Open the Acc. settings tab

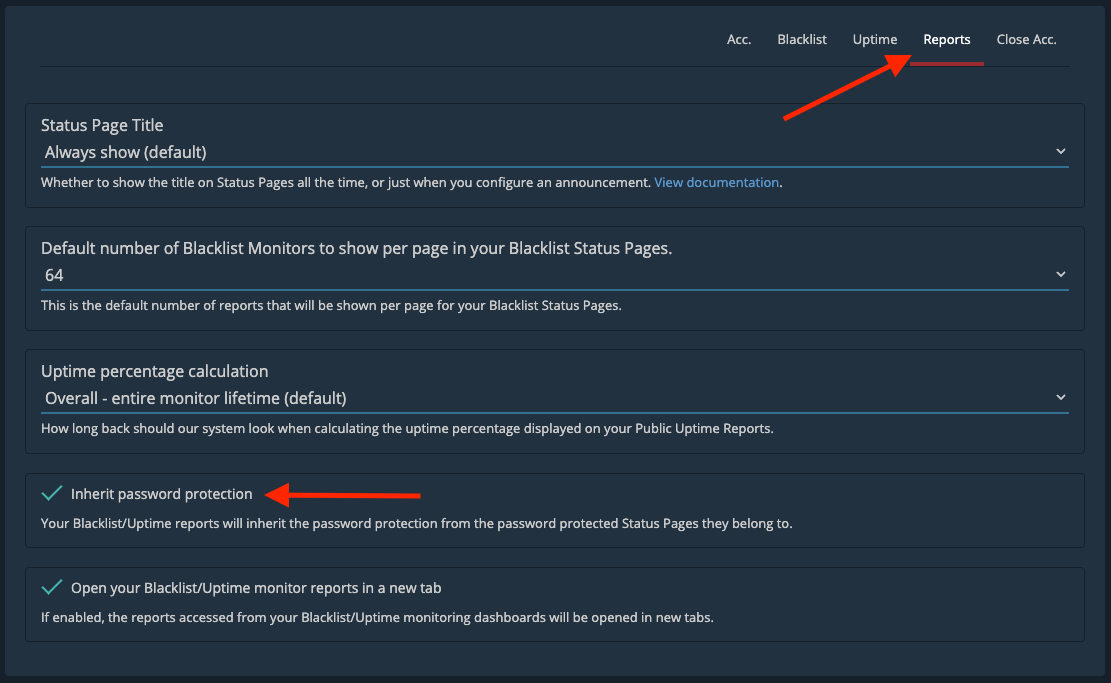coord(738,40)
